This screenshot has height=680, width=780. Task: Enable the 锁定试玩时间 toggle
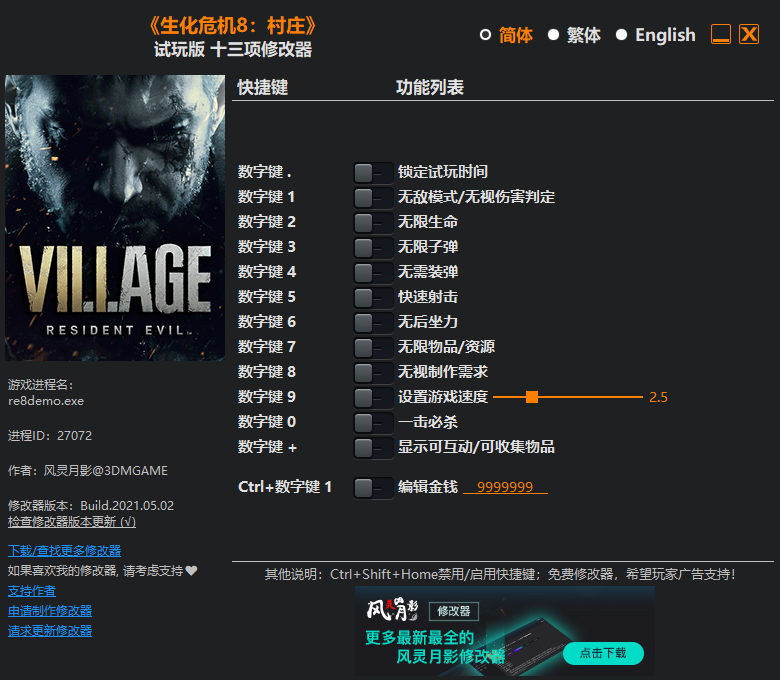coord(373,172)
